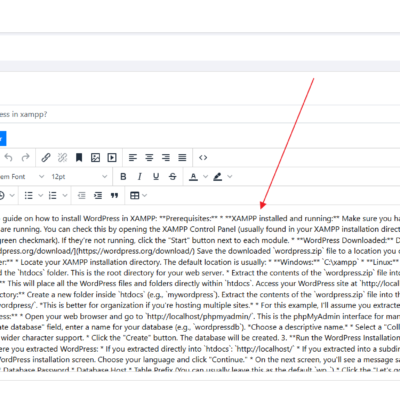This screenshot has height=400, width=400.
Task: Insert an anchor bookmark
Action: click(x=79, y=157)
